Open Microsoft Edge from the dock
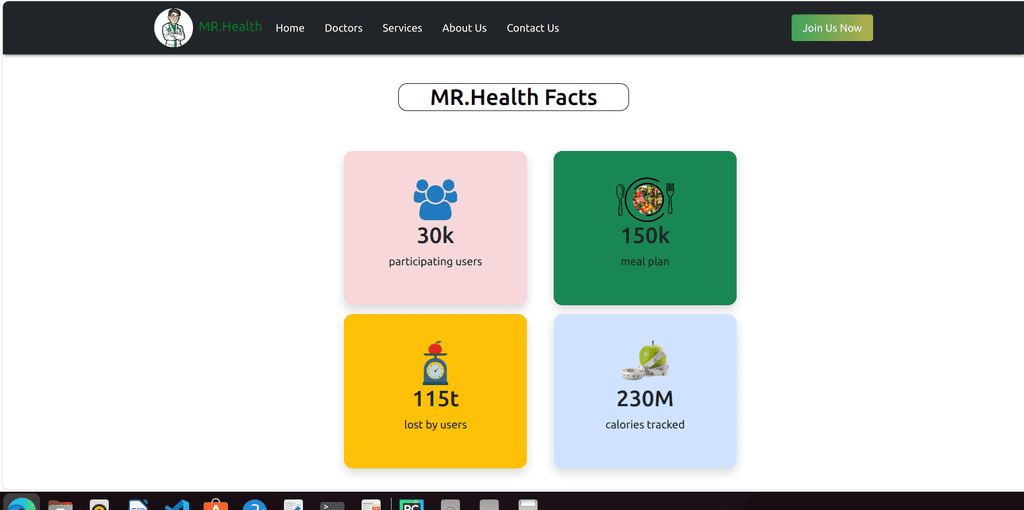Viewport: 1024px width, 510px height. (x=22, y=505)
